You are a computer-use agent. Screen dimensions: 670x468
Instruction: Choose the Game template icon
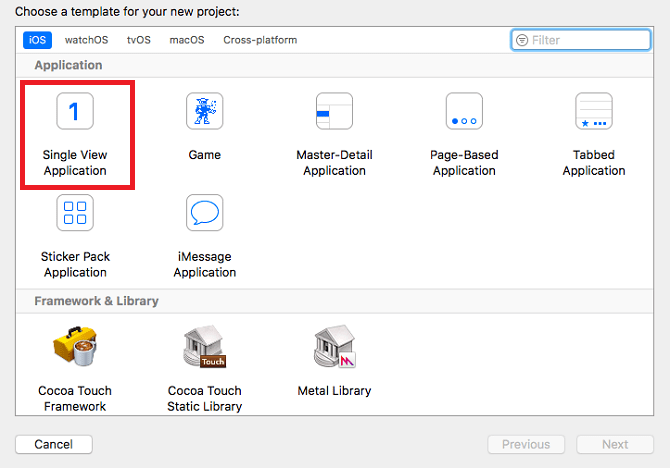[x=204, y=112]
